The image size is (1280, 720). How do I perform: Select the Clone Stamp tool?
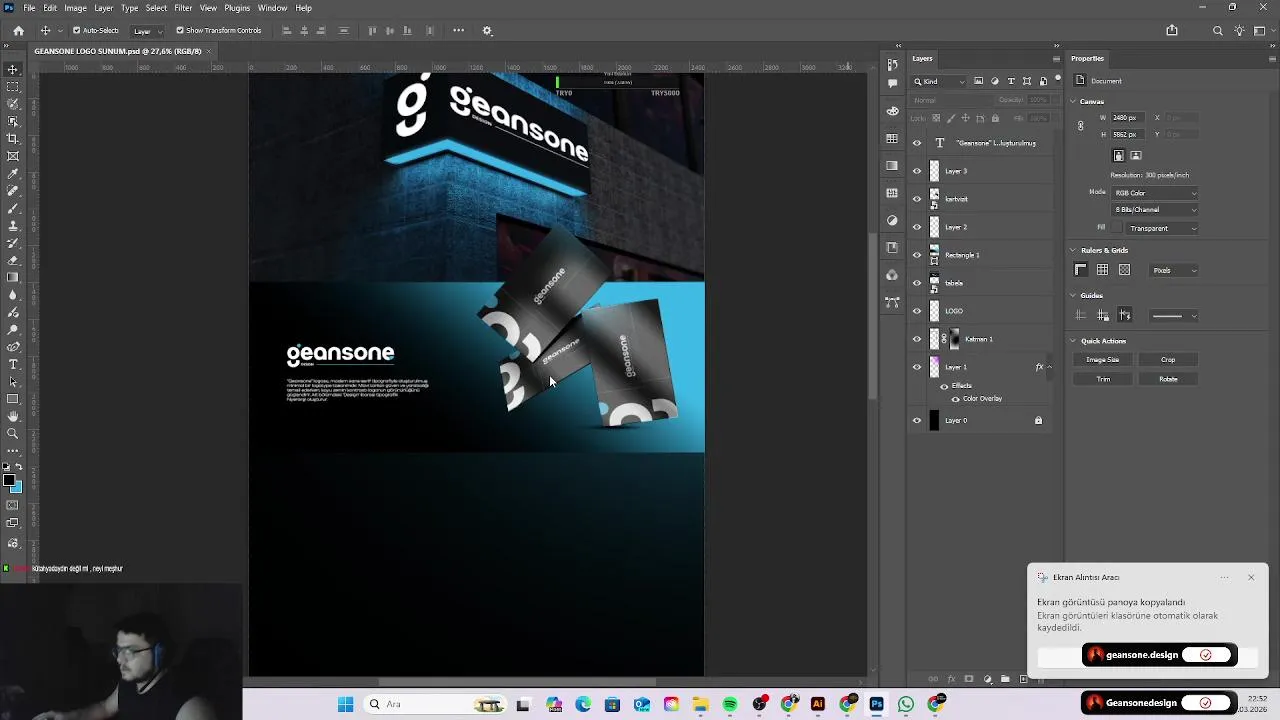point(13,225)
